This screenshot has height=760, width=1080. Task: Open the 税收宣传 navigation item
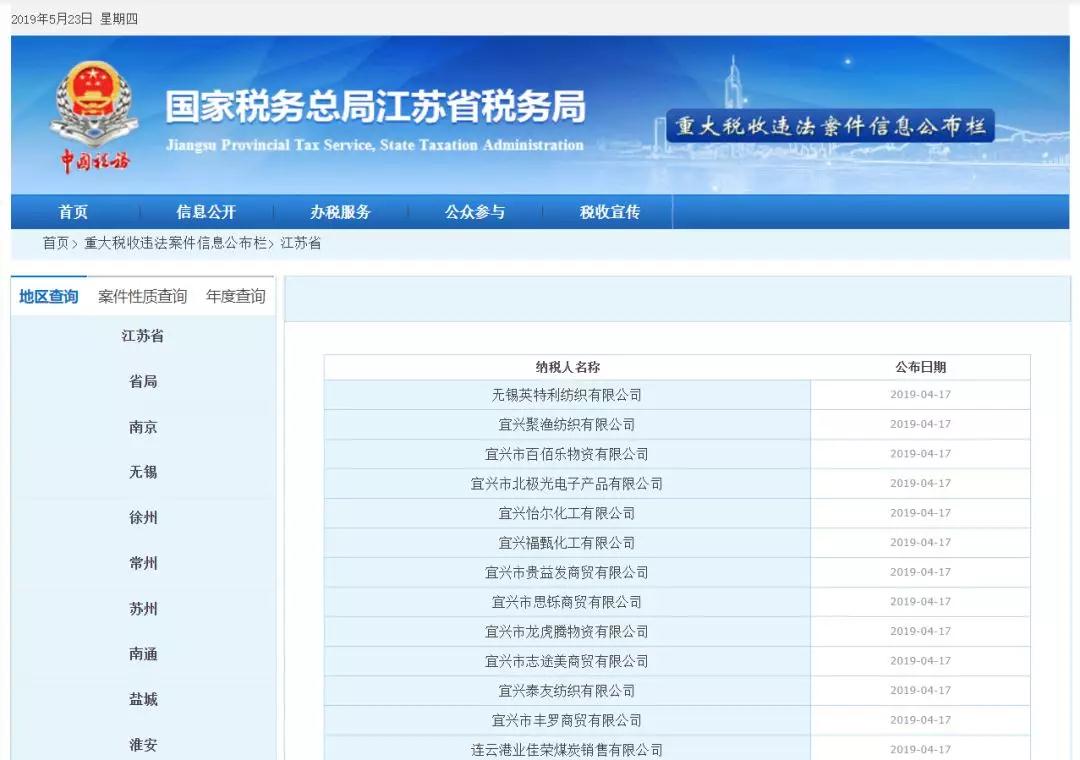(x=610, y=212)
